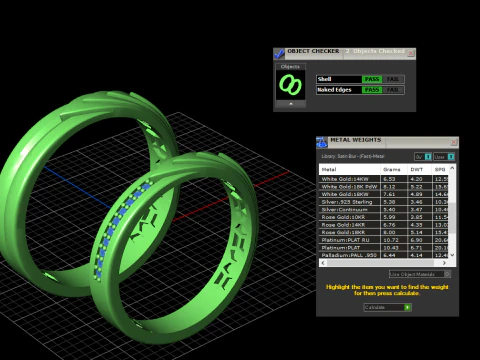Image resolution: width=480 pixels, height=360 pixels.
Task: Click the horizontal scroll left arrow
Action: 323,263
